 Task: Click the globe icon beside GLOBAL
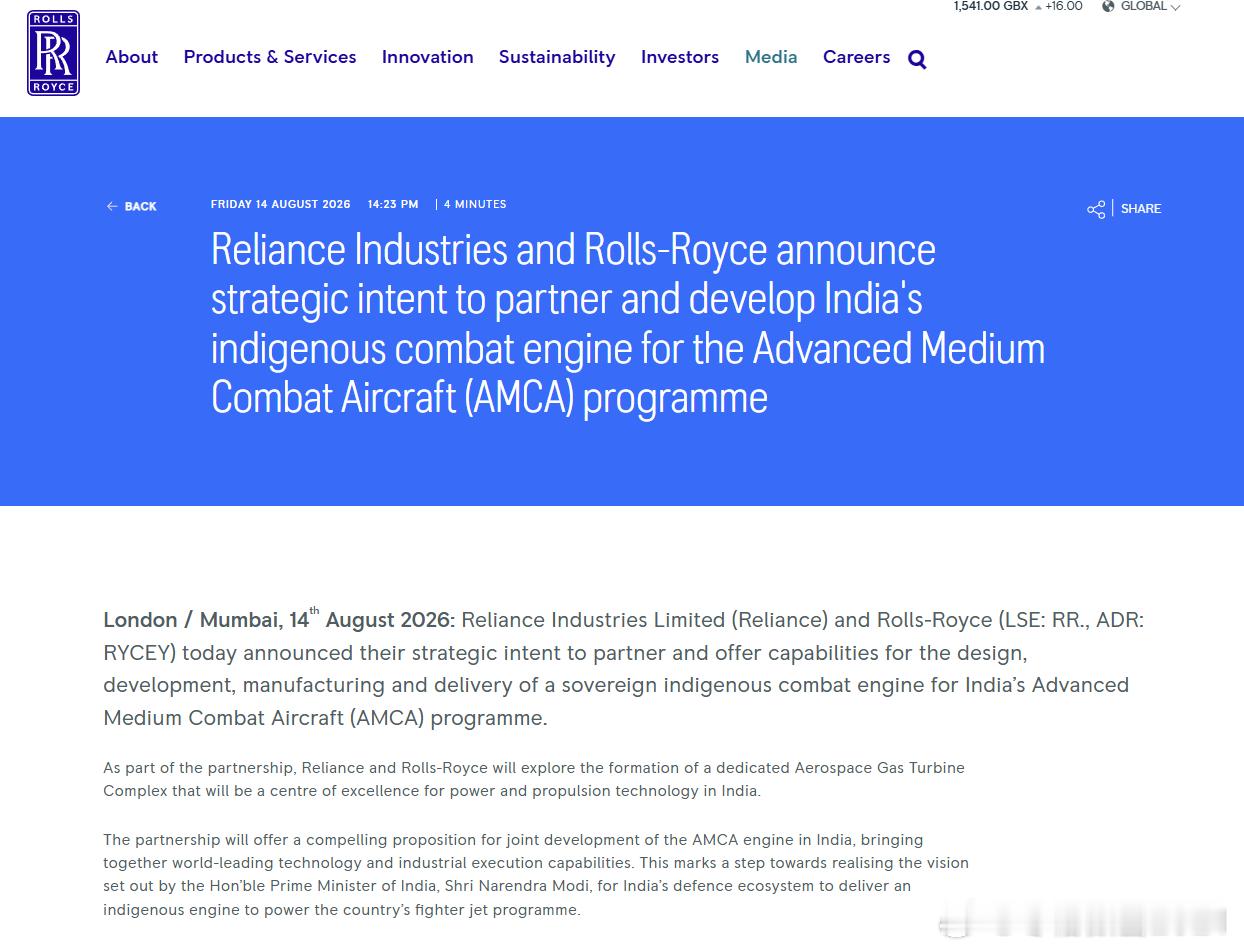[x=1108, y=6]
